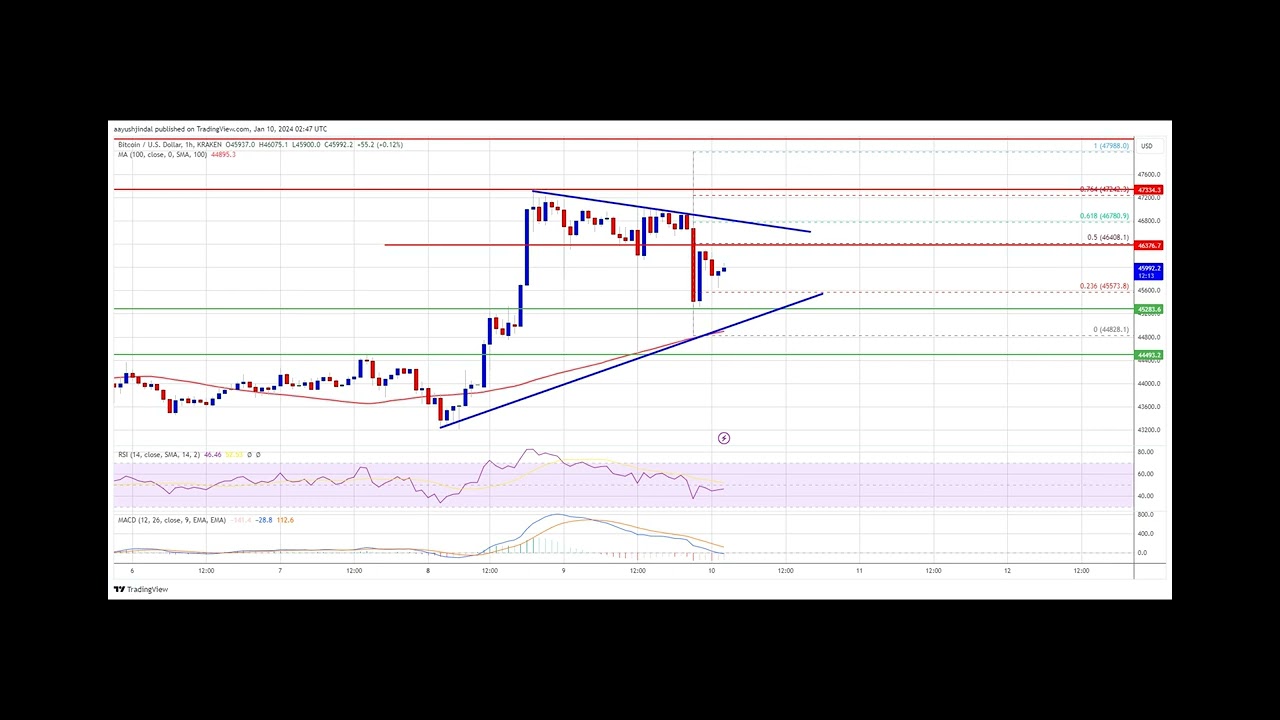
Task: Click the 43200.0 price axis label
Action: pos(1147,430)
